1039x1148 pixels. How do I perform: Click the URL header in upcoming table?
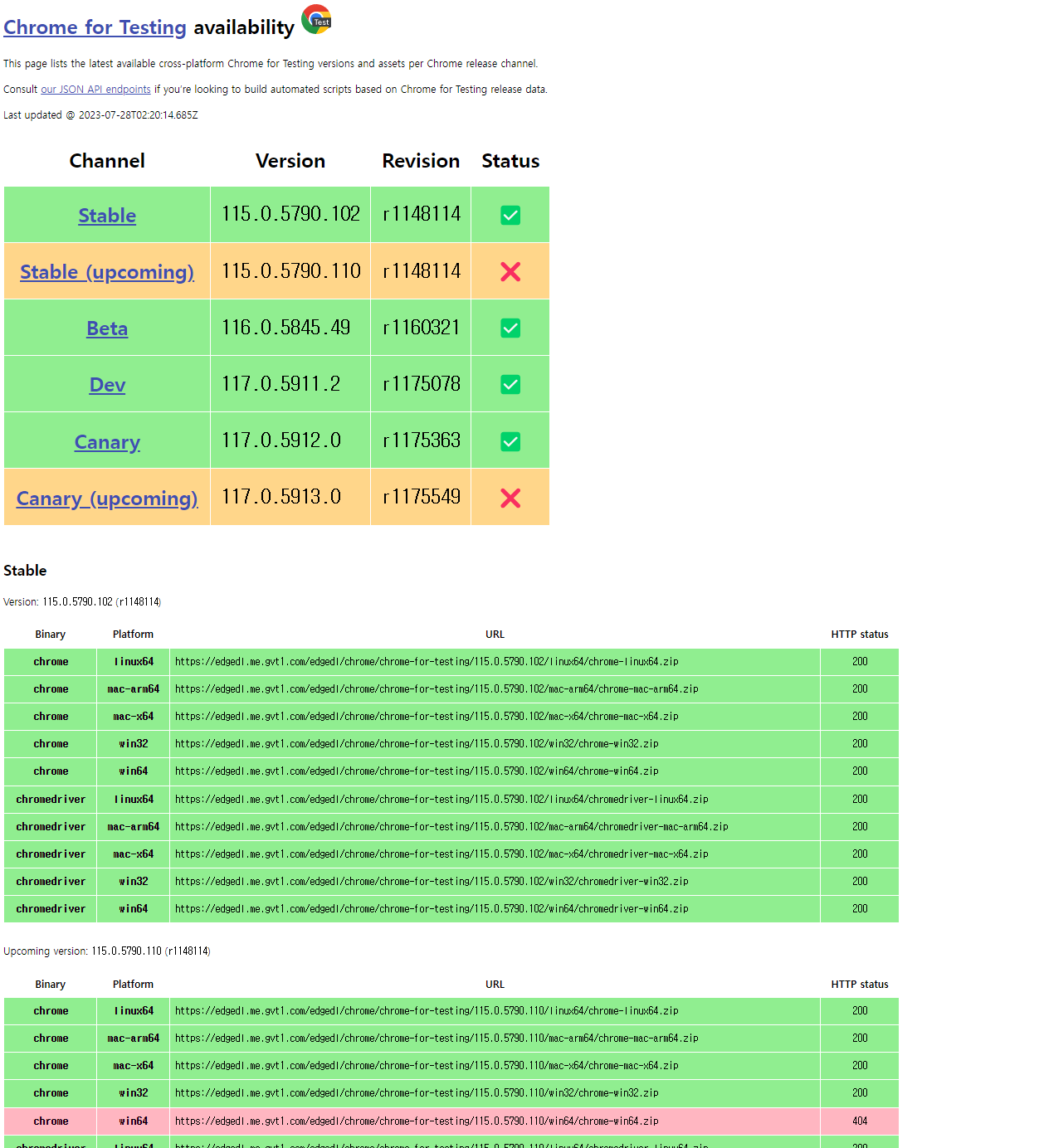coord(495,985)
